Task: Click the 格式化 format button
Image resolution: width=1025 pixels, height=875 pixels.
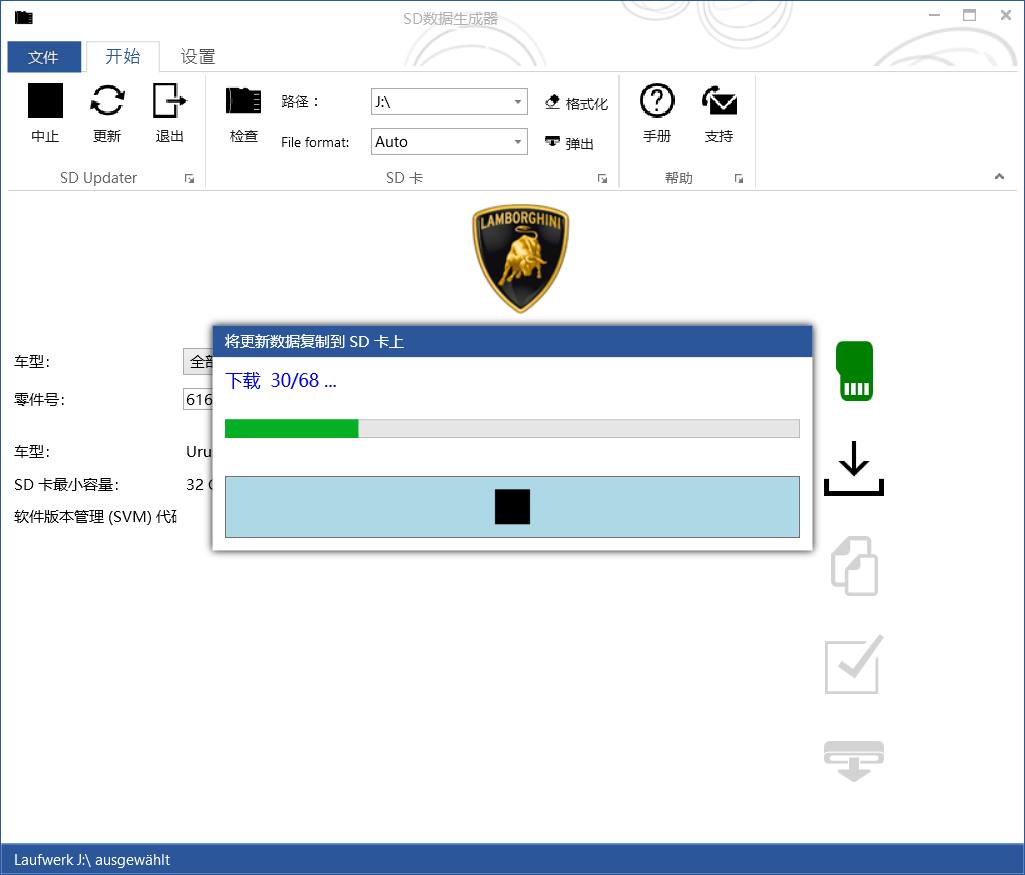Action: click(x=576, y=103)
